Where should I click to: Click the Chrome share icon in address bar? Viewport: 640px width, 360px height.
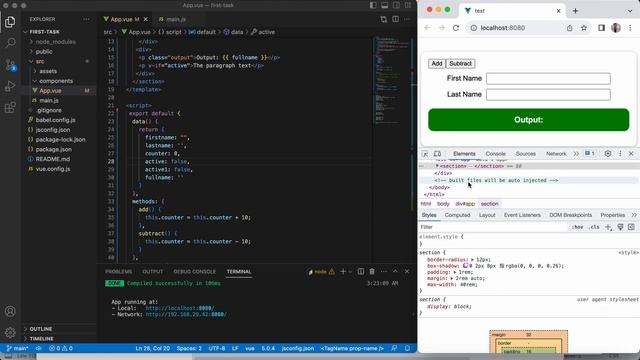569,28
